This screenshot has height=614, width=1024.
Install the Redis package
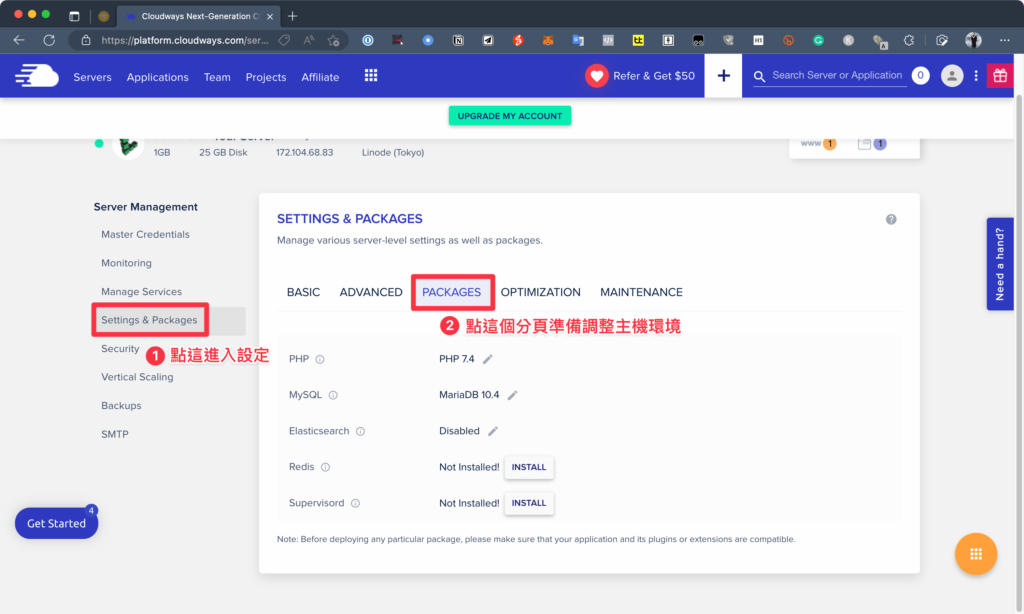point(528,467)
